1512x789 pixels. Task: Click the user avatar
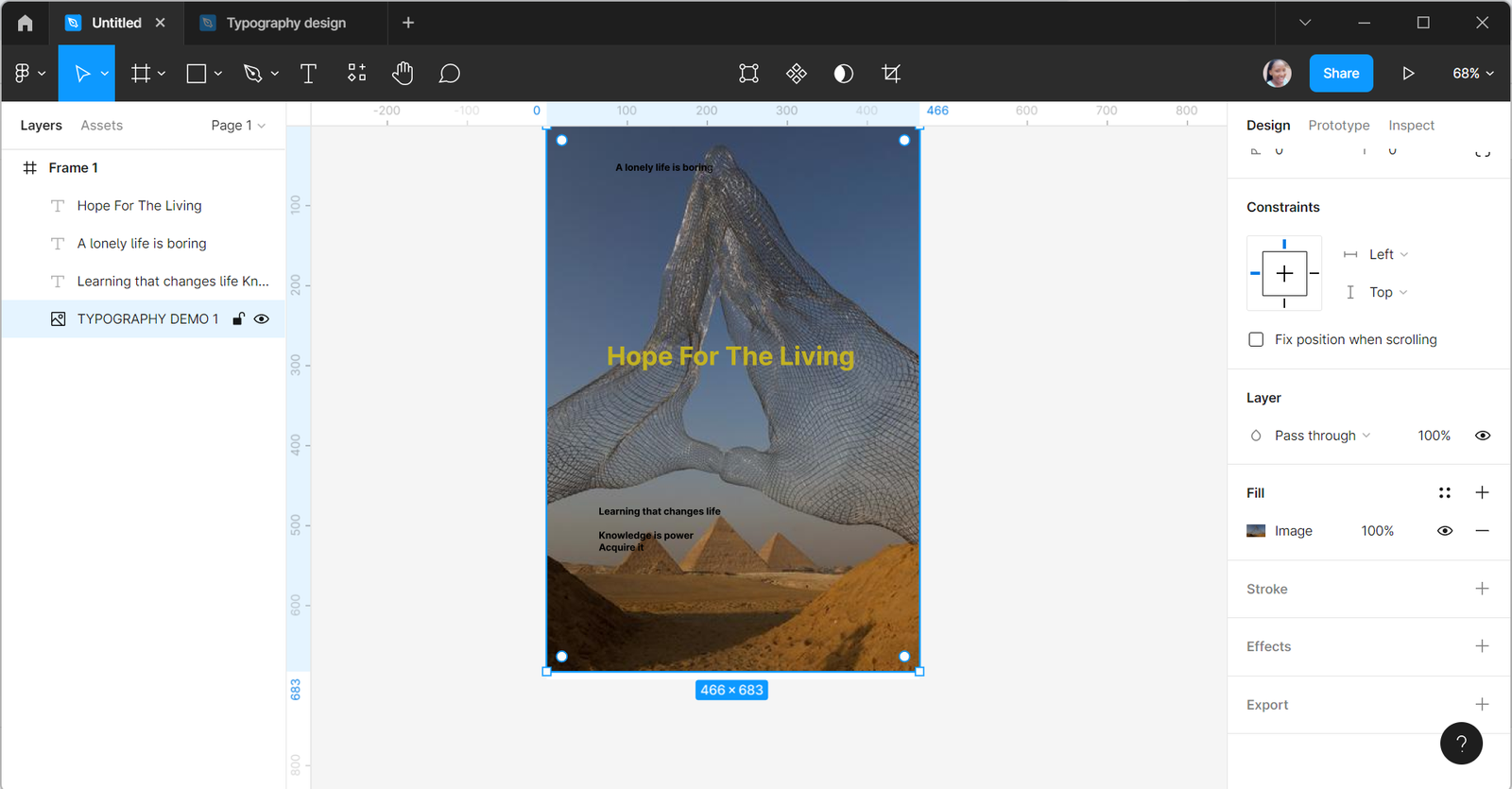pyautogui.click(x=1277, y=73)
